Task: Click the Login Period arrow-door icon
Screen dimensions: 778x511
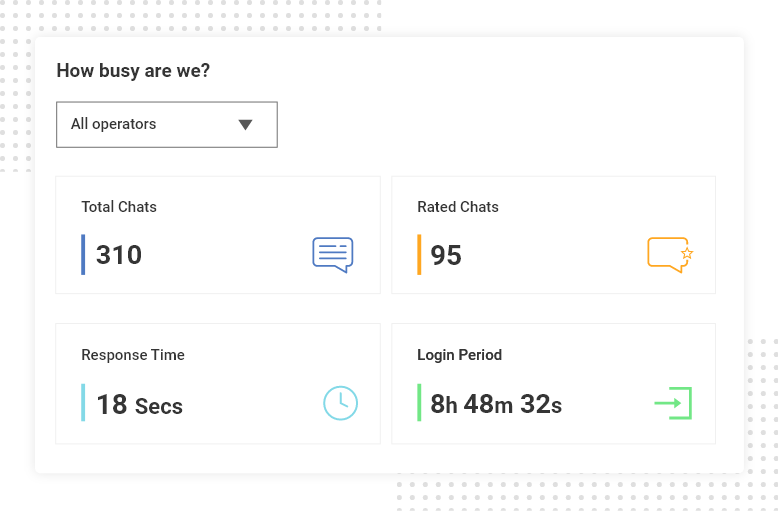Action: 673,403
